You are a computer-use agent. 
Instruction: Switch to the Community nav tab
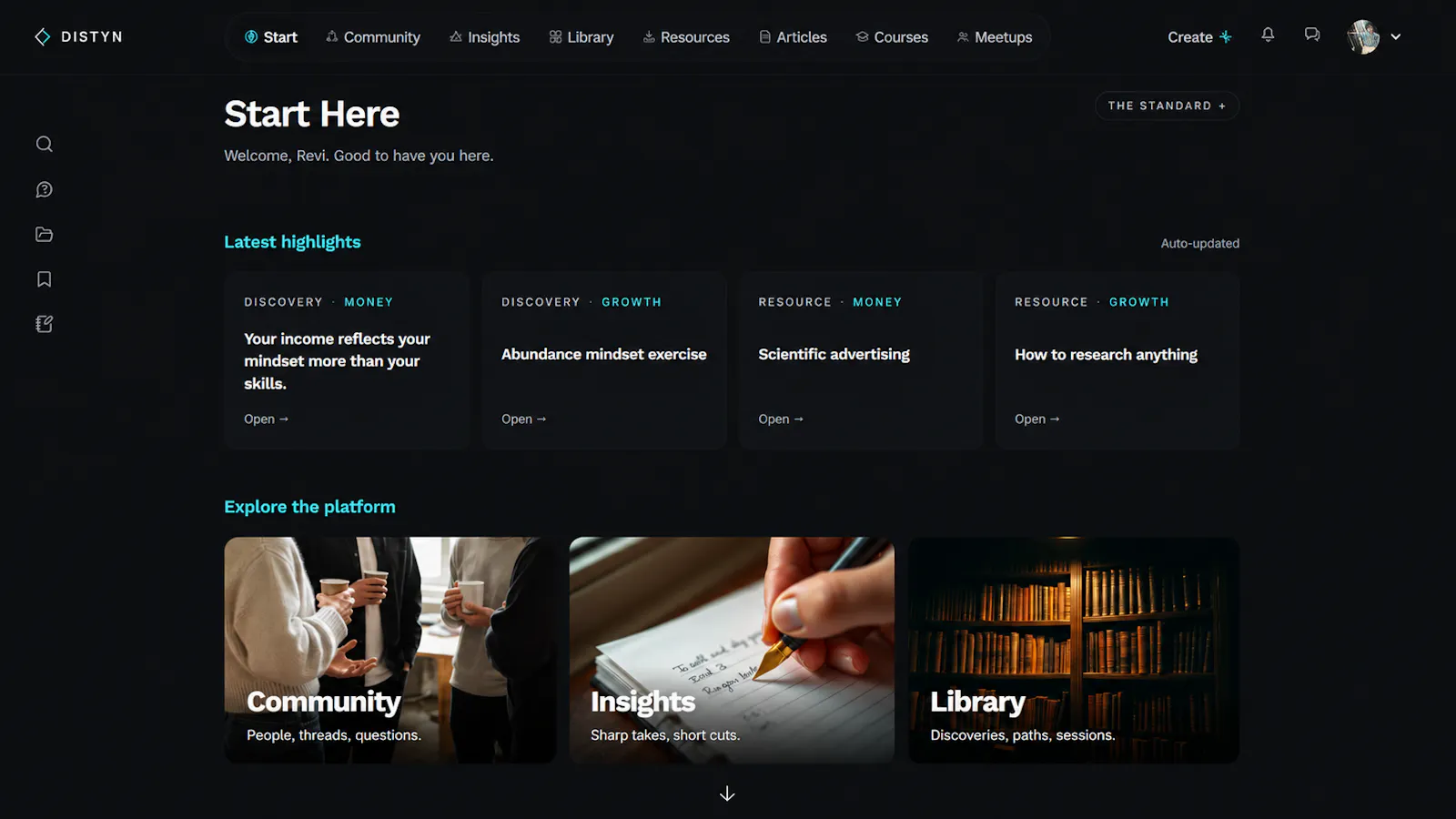pyautogui.click(x=373, y=37)
